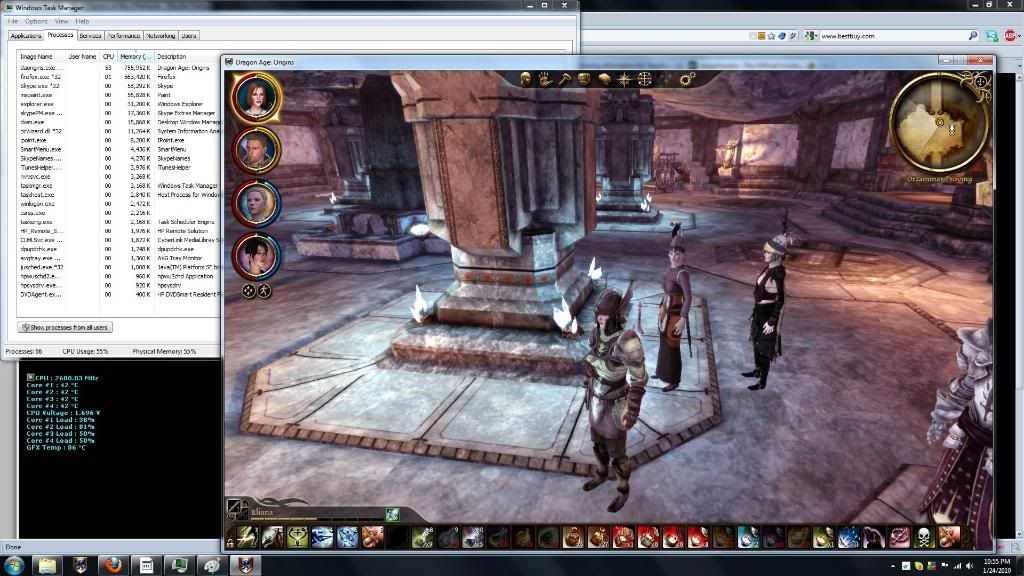Switch to the Performance tab
This screenshot has height=576, width=1024.
point(124,35)
